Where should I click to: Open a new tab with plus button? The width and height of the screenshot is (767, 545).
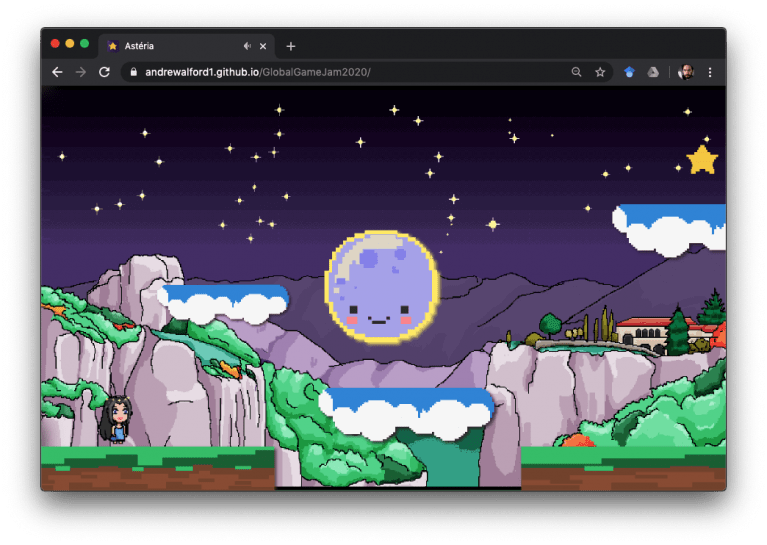[291, 46]
